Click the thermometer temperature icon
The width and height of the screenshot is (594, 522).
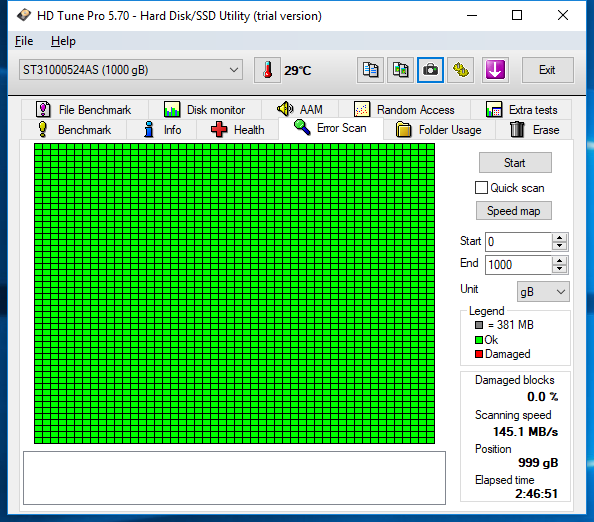click(x=267, y=70)
